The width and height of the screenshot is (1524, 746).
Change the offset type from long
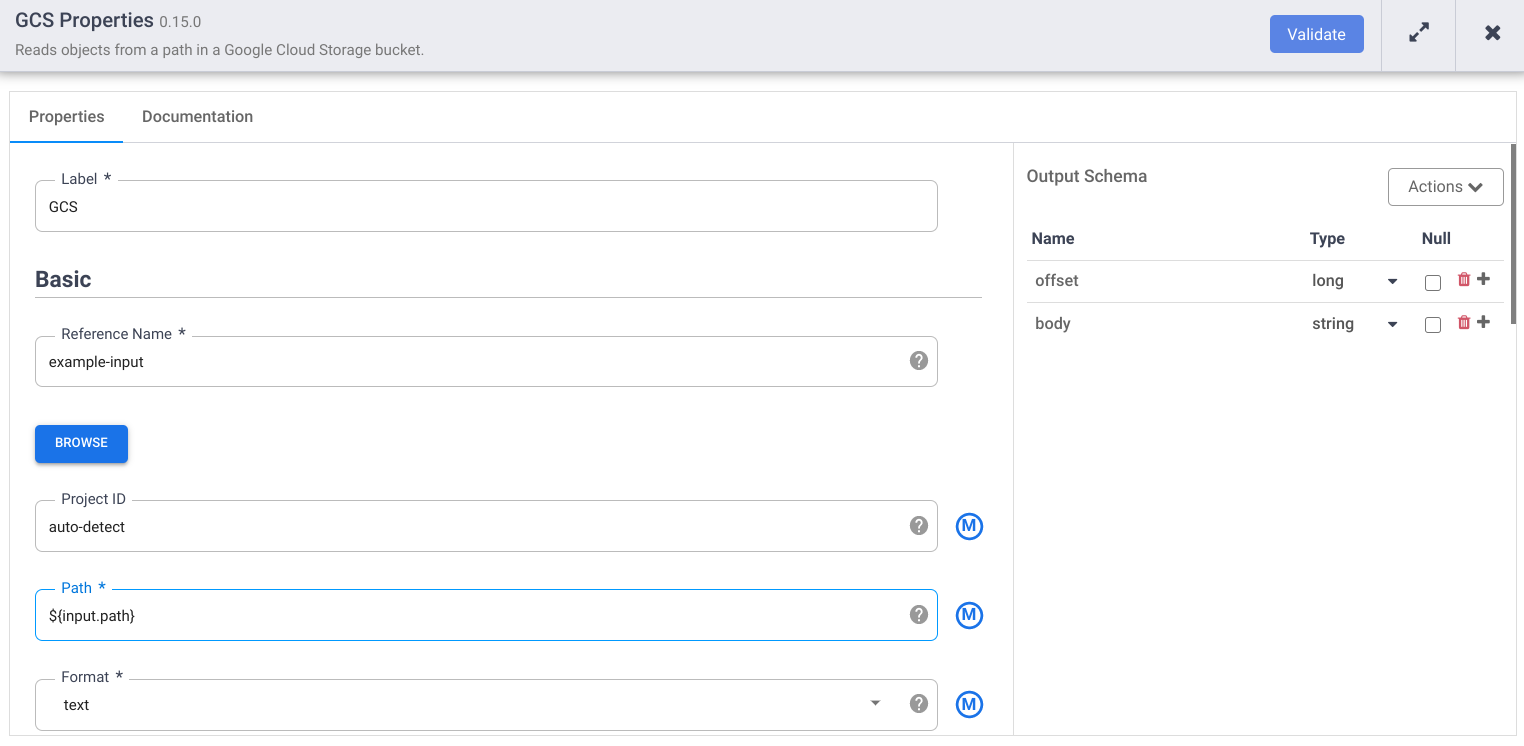[1354, 281]
